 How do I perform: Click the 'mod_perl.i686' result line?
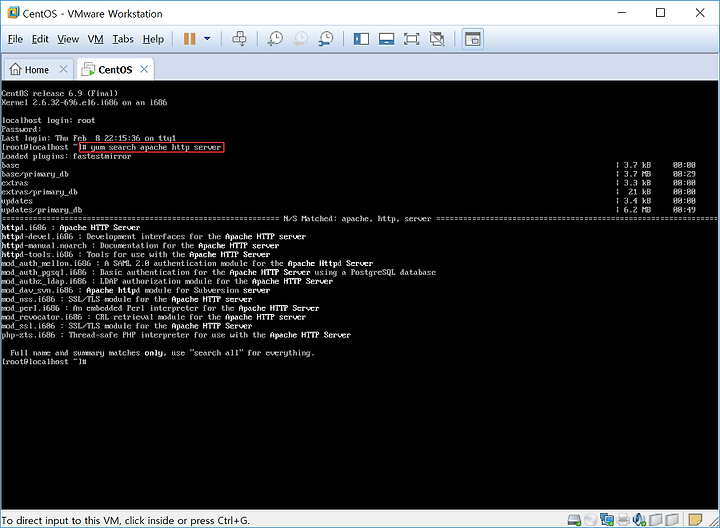[160, 308]
